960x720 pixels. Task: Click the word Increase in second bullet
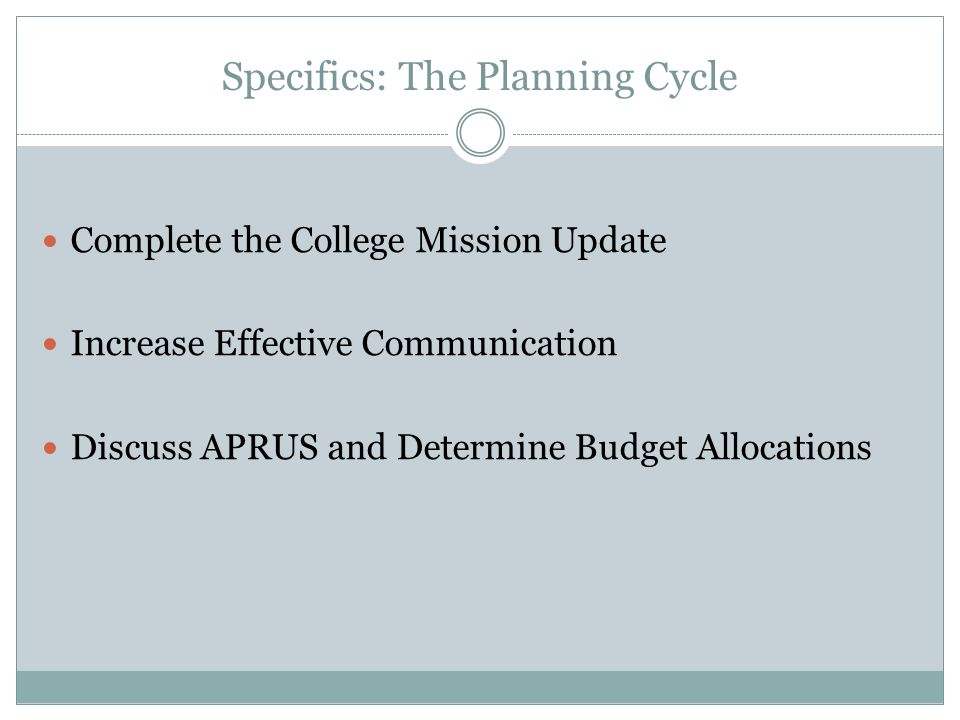pyautogui.click(x=138, y=343)
